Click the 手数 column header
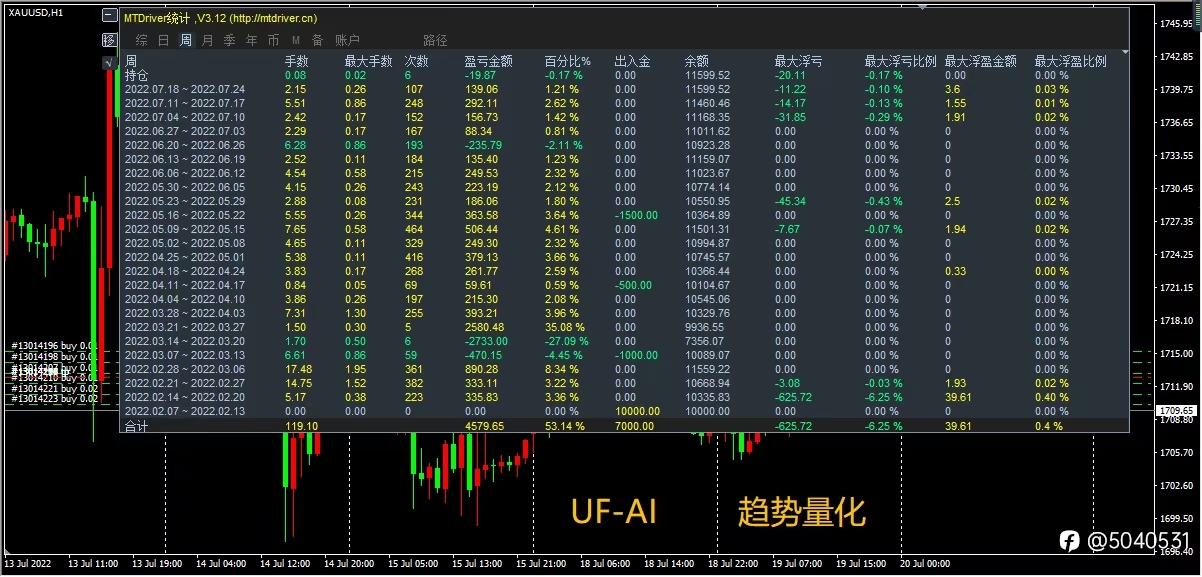The width and height of the screenshot is (1202, 577). (x=297, y=61)
